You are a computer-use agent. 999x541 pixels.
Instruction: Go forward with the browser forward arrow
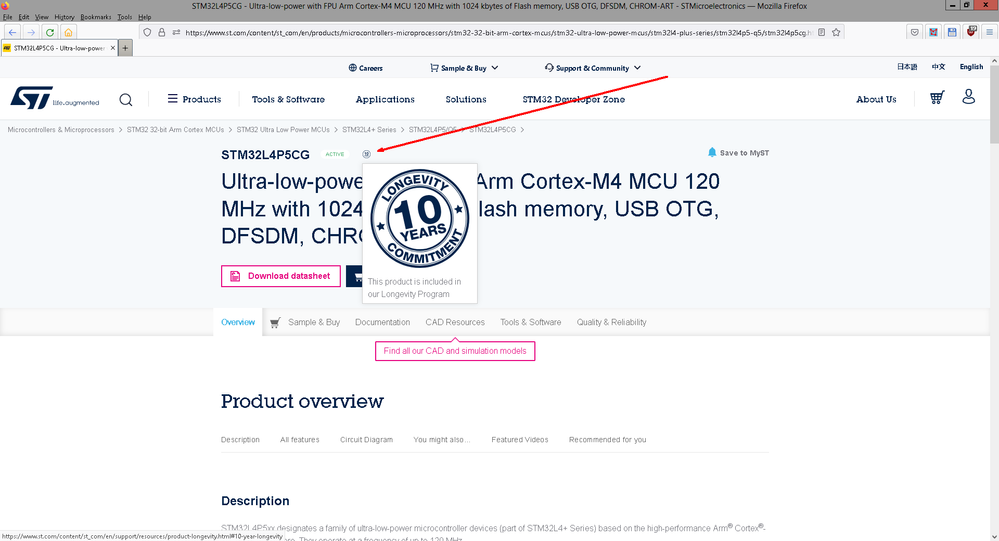(x=31, y=32)
